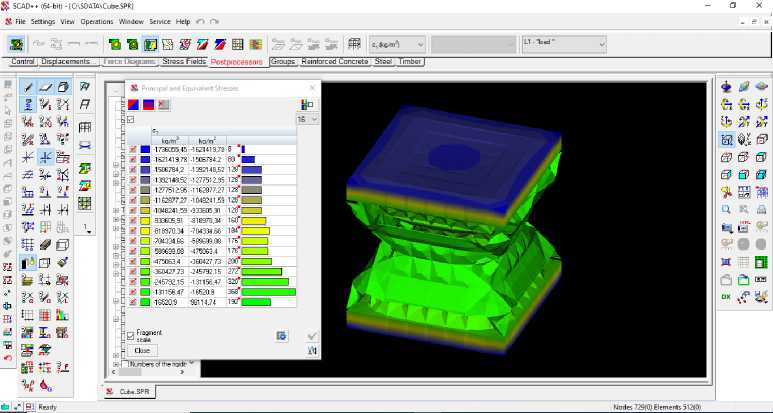Toggle the Numbers of the nodes checkbox
This screenshot has width=773, height=413.
[x=125, y=364]
